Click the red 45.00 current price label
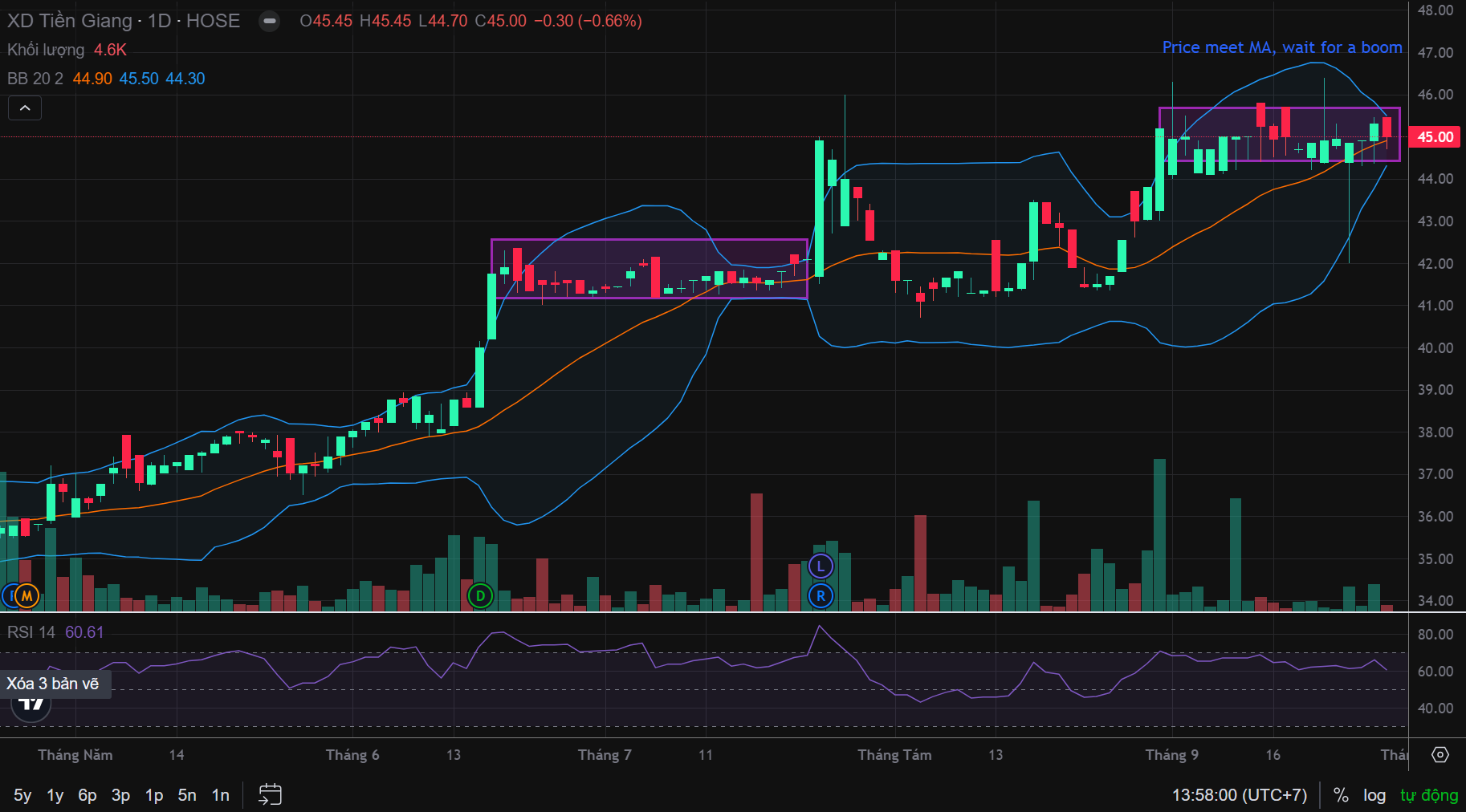Image resolution: width=1466 pixels, height=812 pixels. [x=1435, y=136]
